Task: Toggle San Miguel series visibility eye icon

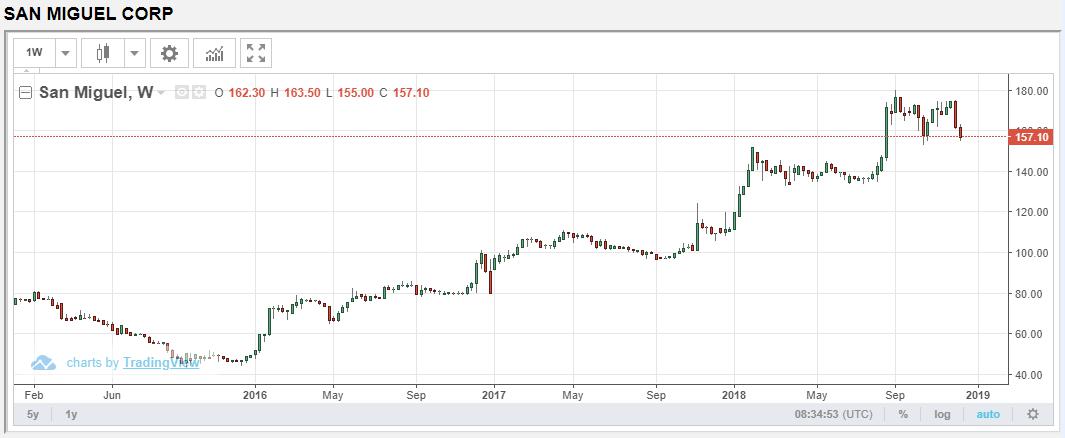Action: [x=182, y=93]
